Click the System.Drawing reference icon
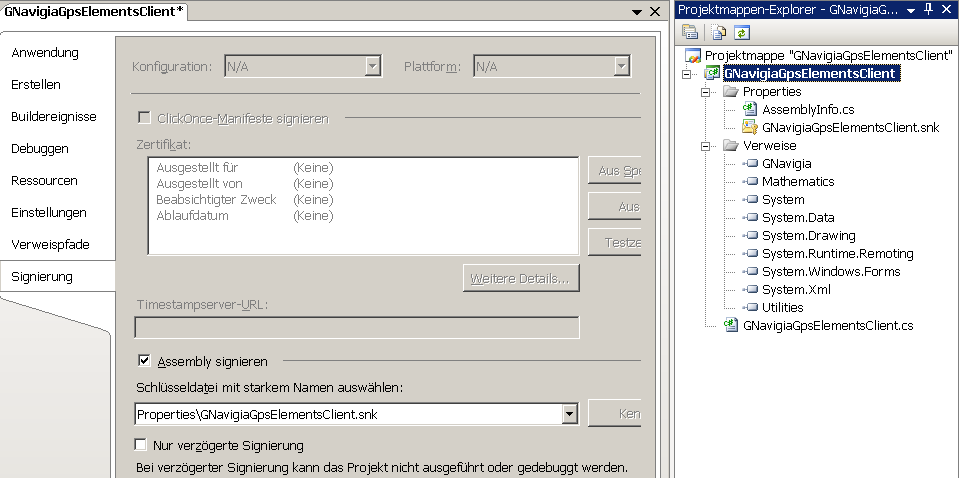959x478 pixels. click(750, 235)
